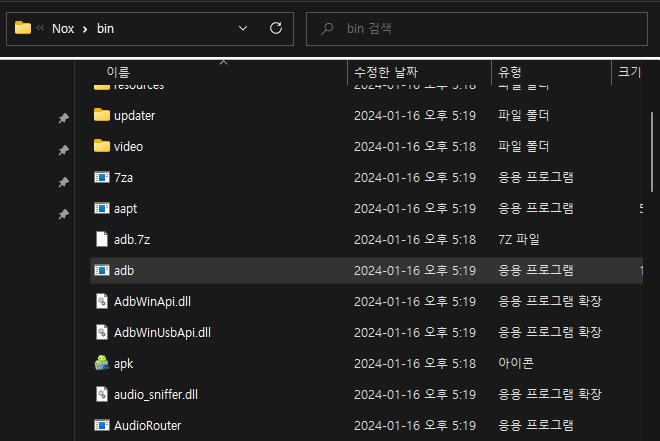Screen dimensions: 660x441
Task: Sort by the 이름 column header
Action: pyautogui.click(x=118, y=73)
